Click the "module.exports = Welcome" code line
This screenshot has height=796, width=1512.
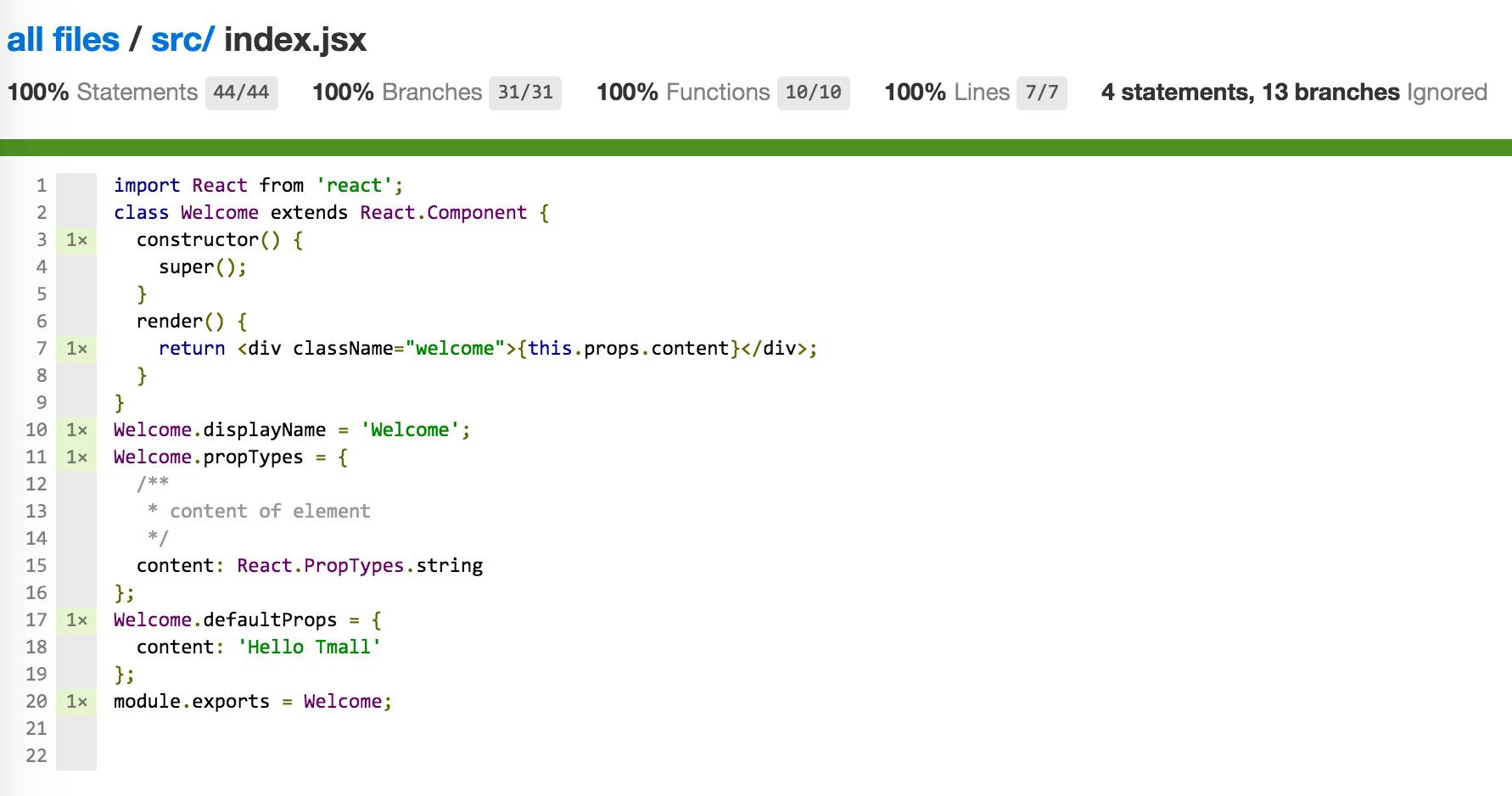[x=252, y=701]
